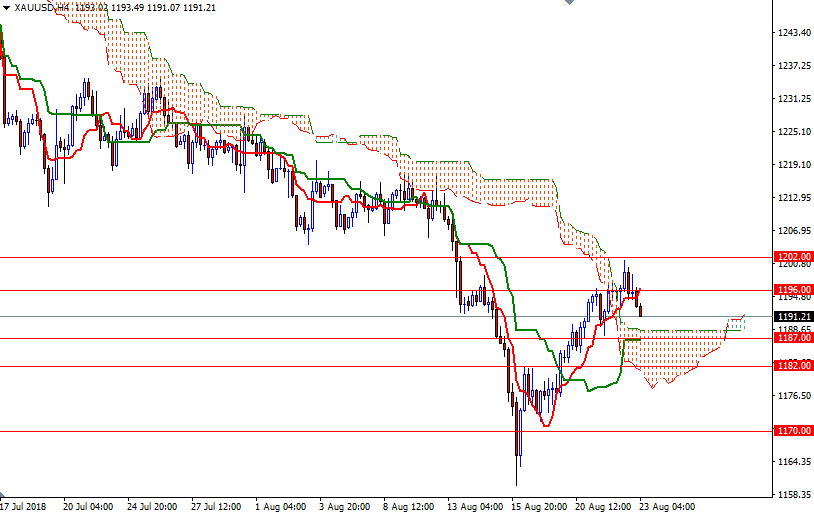Click the small triangle in bottom-left corner

coord(4,496)
